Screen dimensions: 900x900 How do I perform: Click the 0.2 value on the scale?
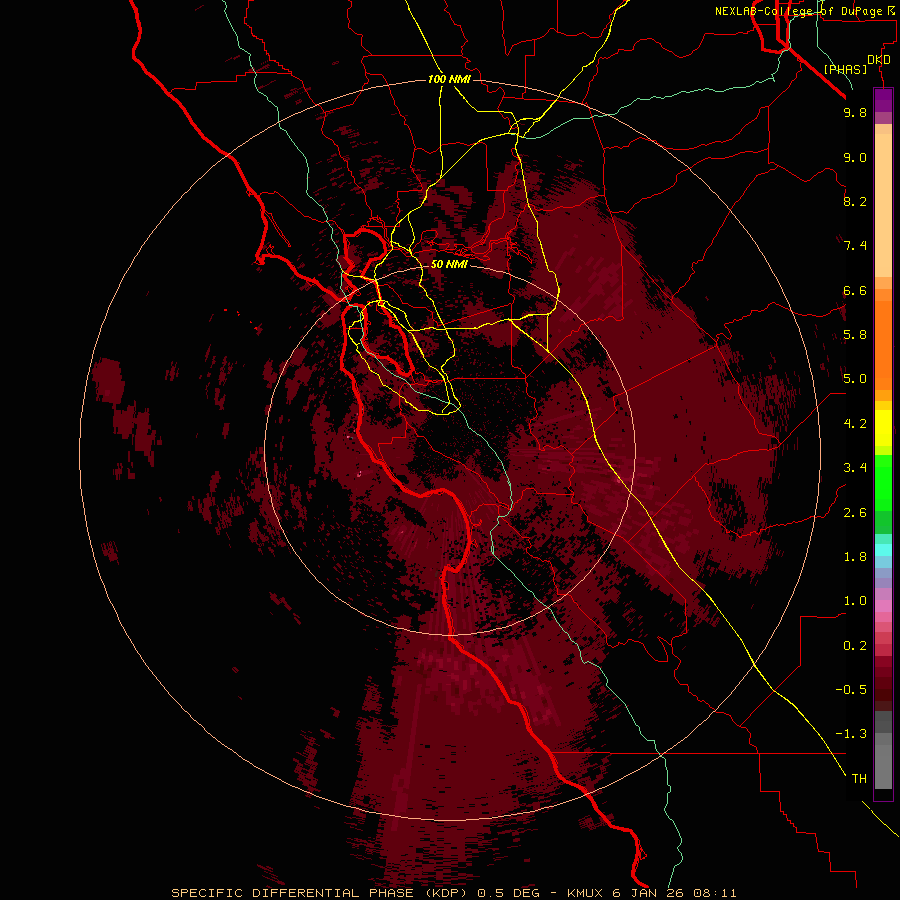tap(855, 646)
